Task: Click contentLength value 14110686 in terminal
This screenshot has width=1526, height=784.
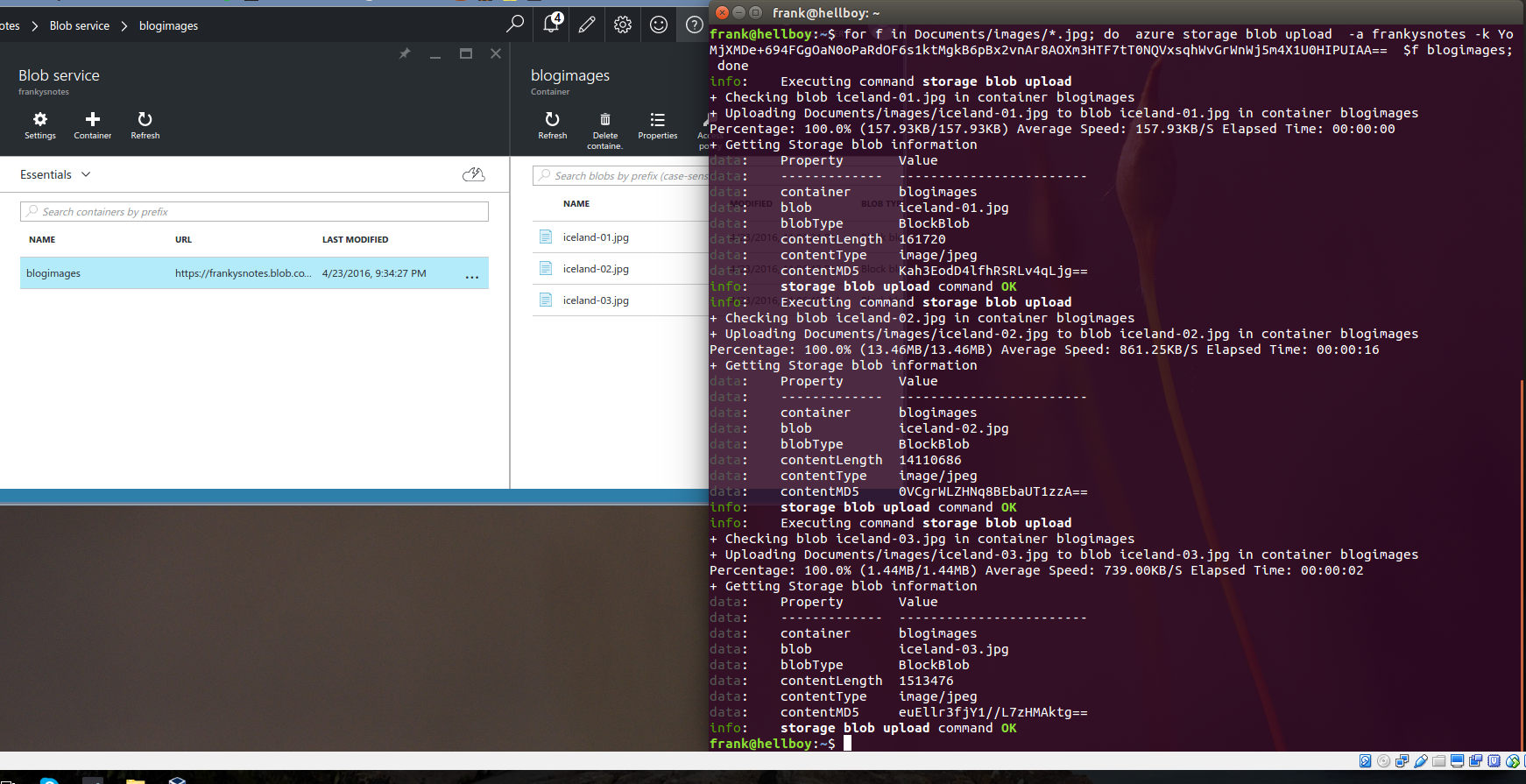Action: [929, 460]
